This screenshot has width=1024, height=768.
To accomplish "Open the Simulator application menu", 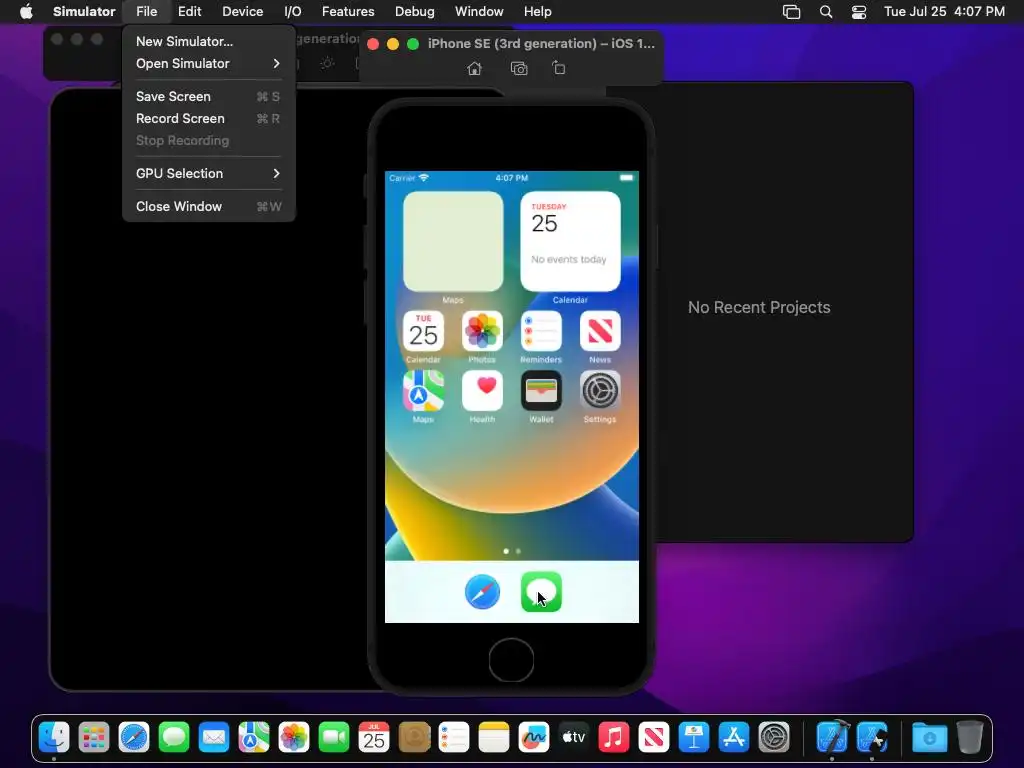I will pyautogui.click(x=84, y=11).
